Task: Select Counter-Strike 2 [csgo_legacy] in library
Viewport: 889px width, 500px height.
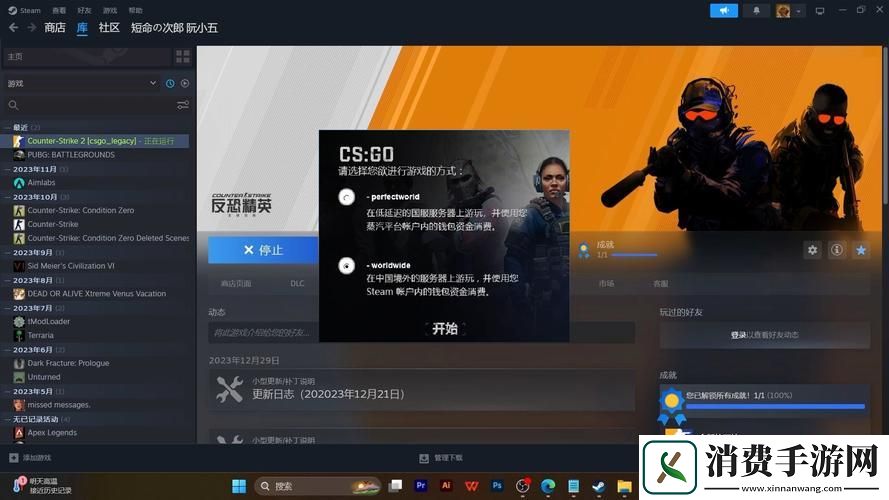Action: pyautogui.click(x=95, y=141)
